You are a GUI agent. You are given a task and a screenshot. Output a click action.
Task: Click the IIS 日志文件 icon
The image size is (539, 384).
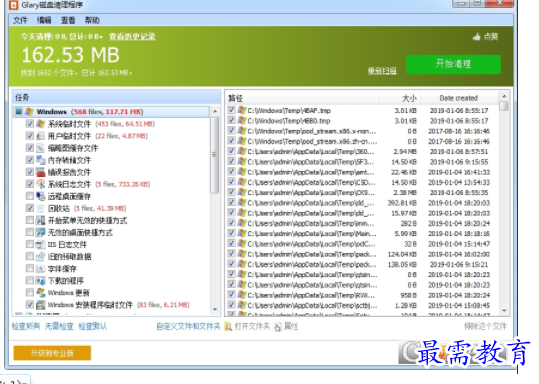point(41,244)
